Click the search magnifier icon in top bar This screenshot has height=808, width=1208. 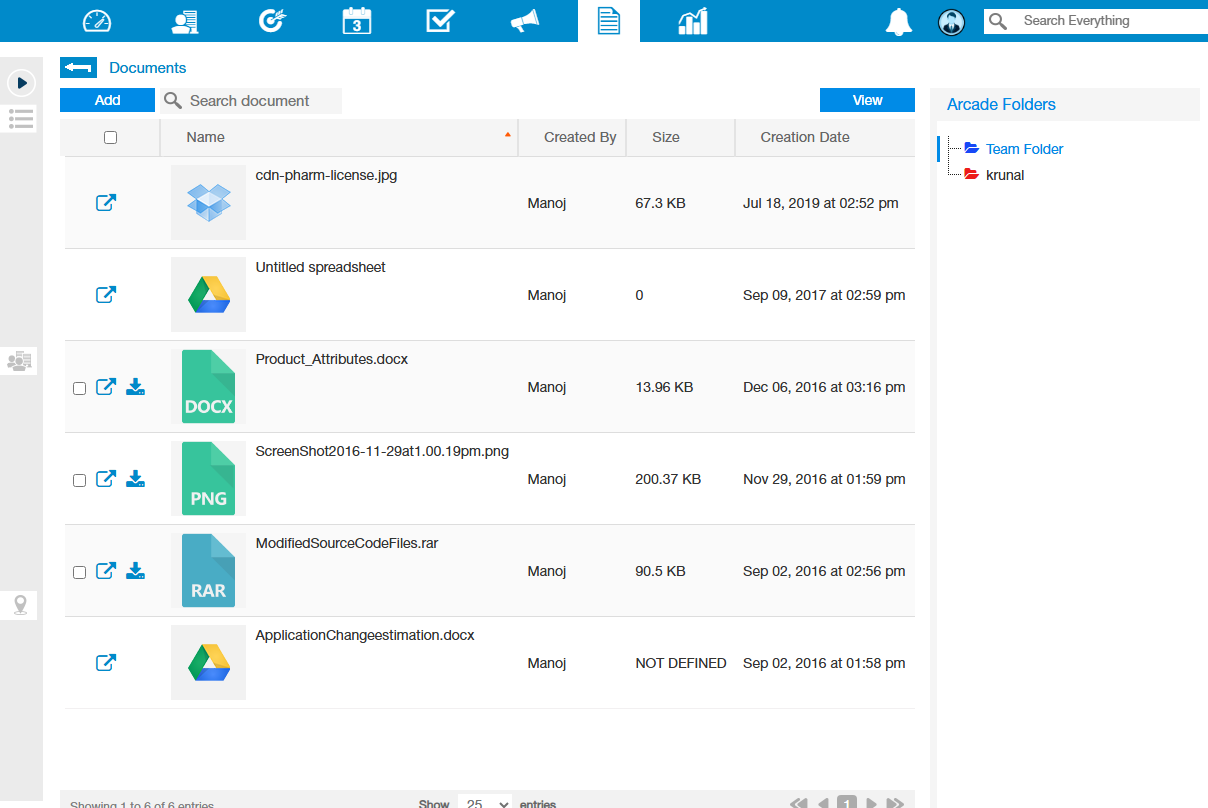[997, 21]
